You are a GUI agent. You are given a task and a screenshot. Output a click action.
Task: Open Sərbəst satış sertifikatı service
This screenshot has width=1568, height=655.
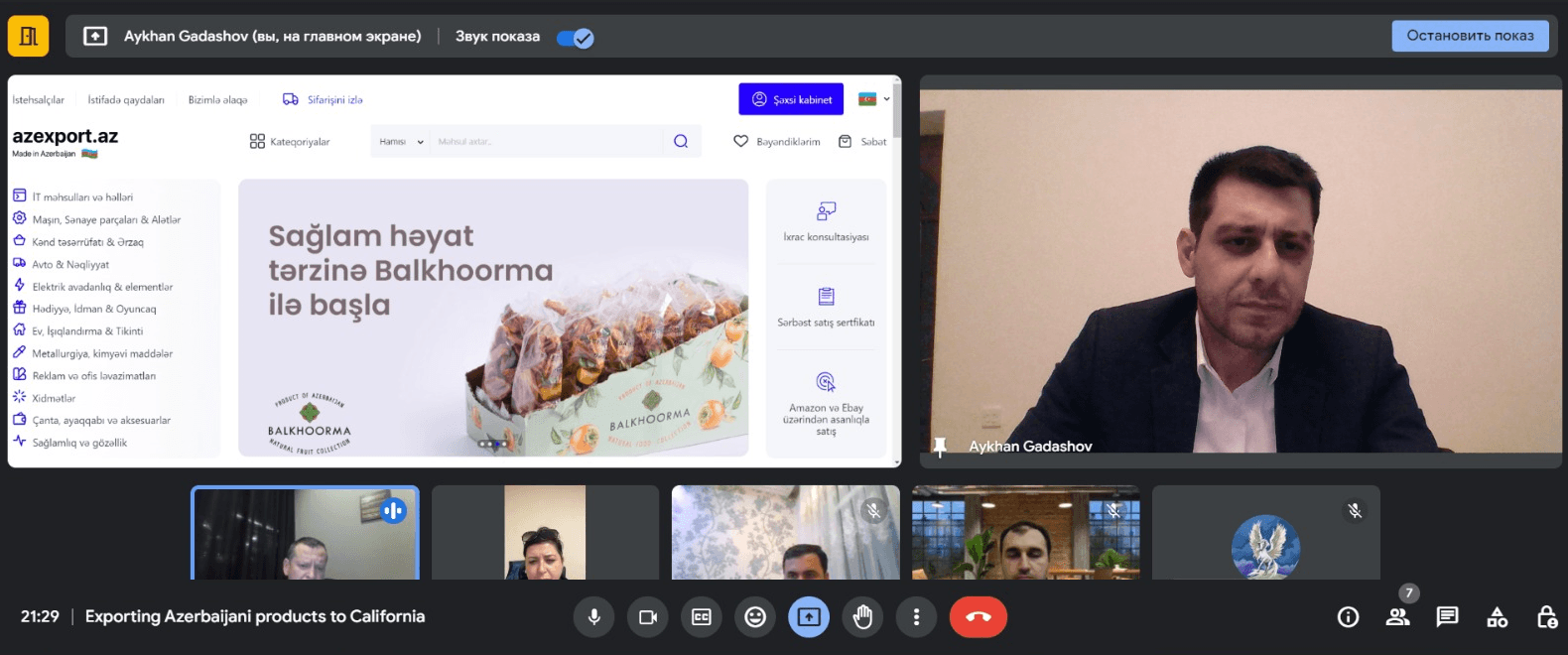[x=826, y=308]
